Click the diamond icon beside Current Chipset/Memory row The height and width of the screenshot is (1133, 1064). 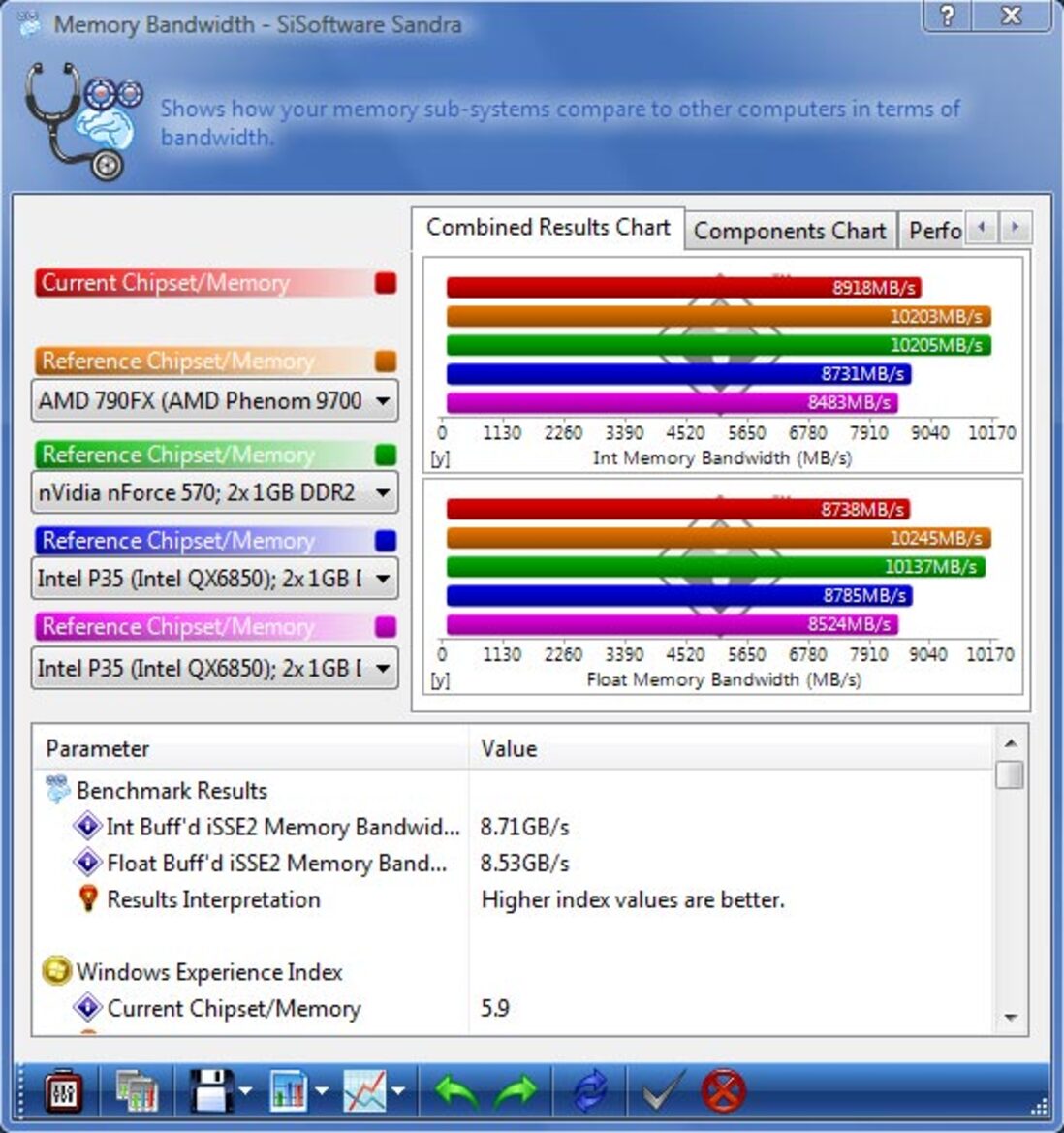(87, 1007)
